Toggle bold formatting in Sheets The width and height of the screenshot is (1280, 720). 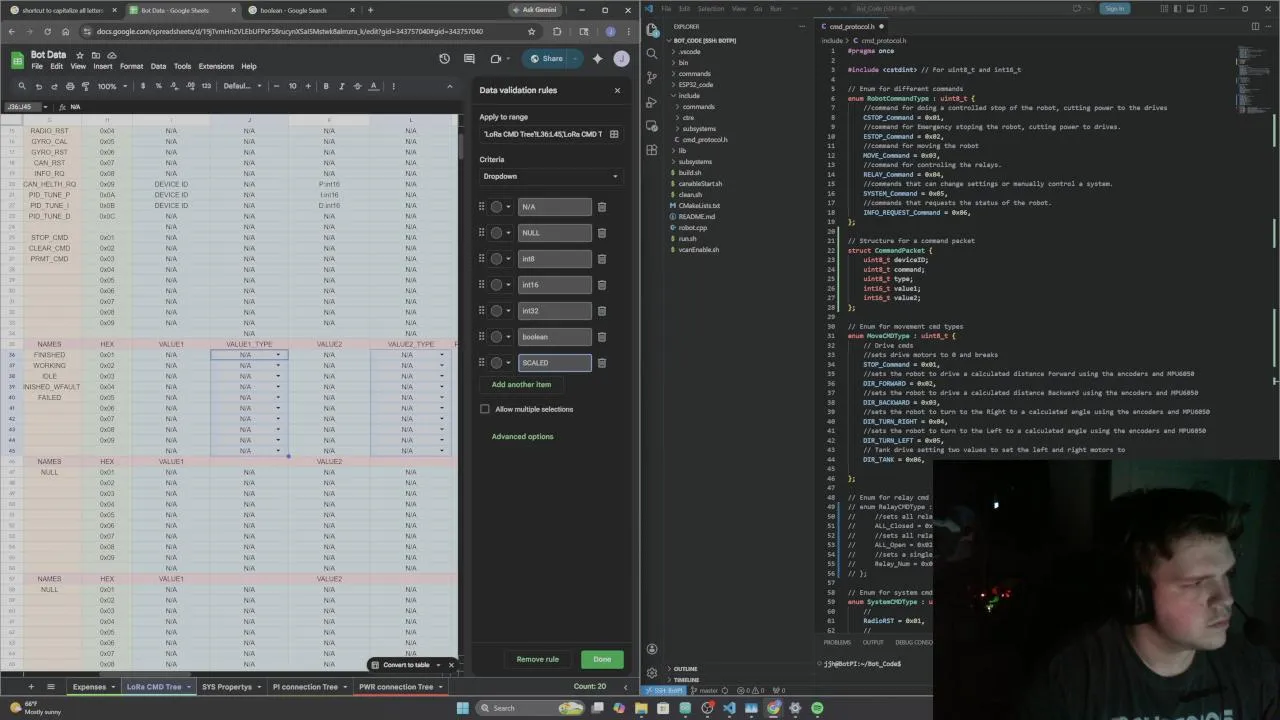(326, 86)
